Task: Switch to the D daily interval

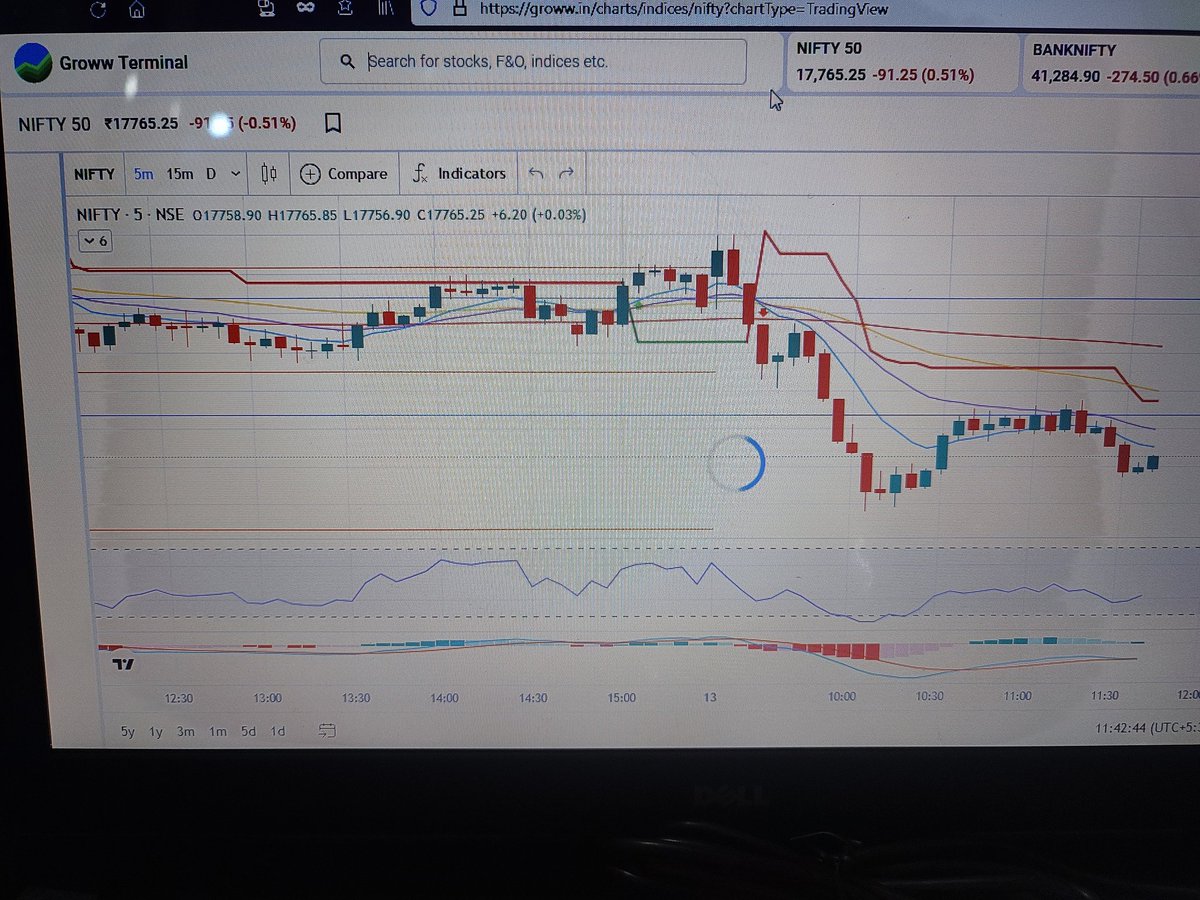Action: 211,173
